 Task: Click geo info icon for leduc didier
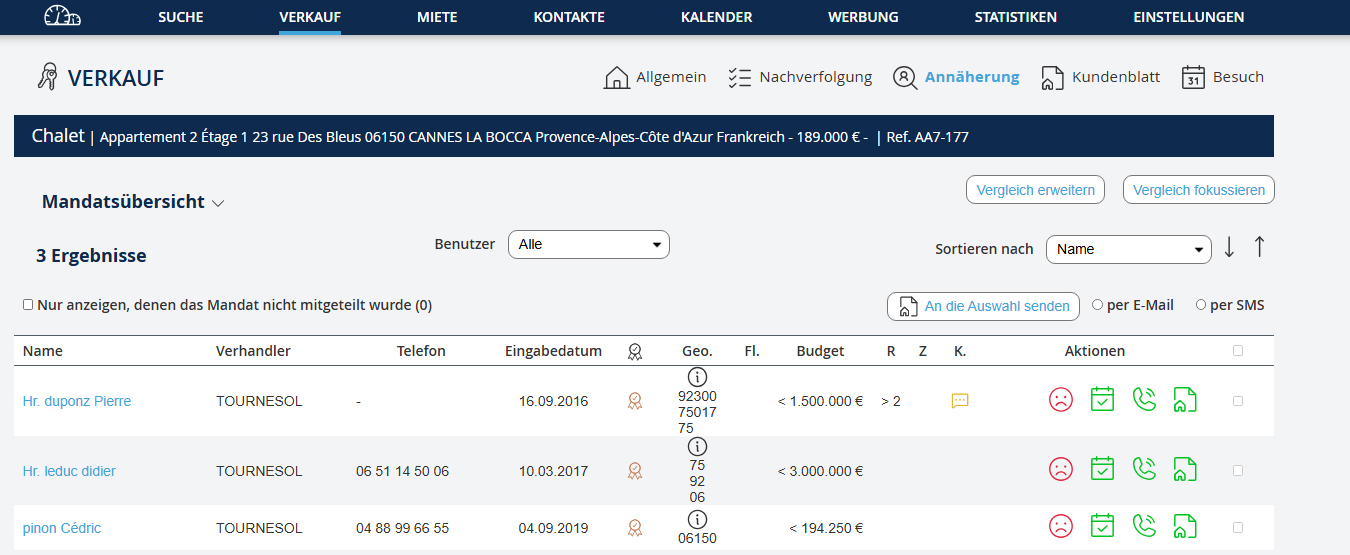[698, 447]
